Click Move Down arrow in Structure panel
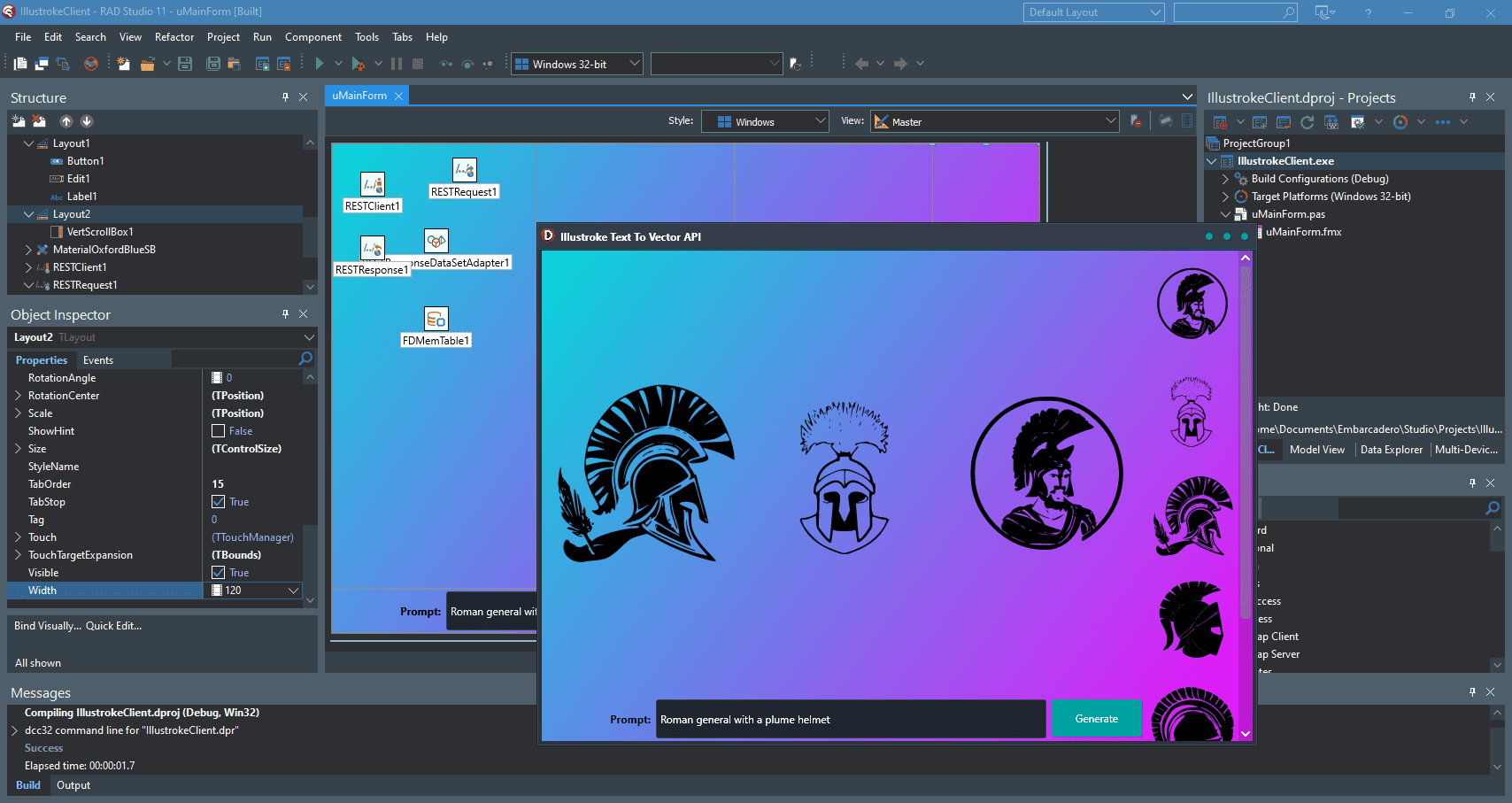Image resolution: width=1512 pixels, height=803 pixels. click(x=87, y=121)
